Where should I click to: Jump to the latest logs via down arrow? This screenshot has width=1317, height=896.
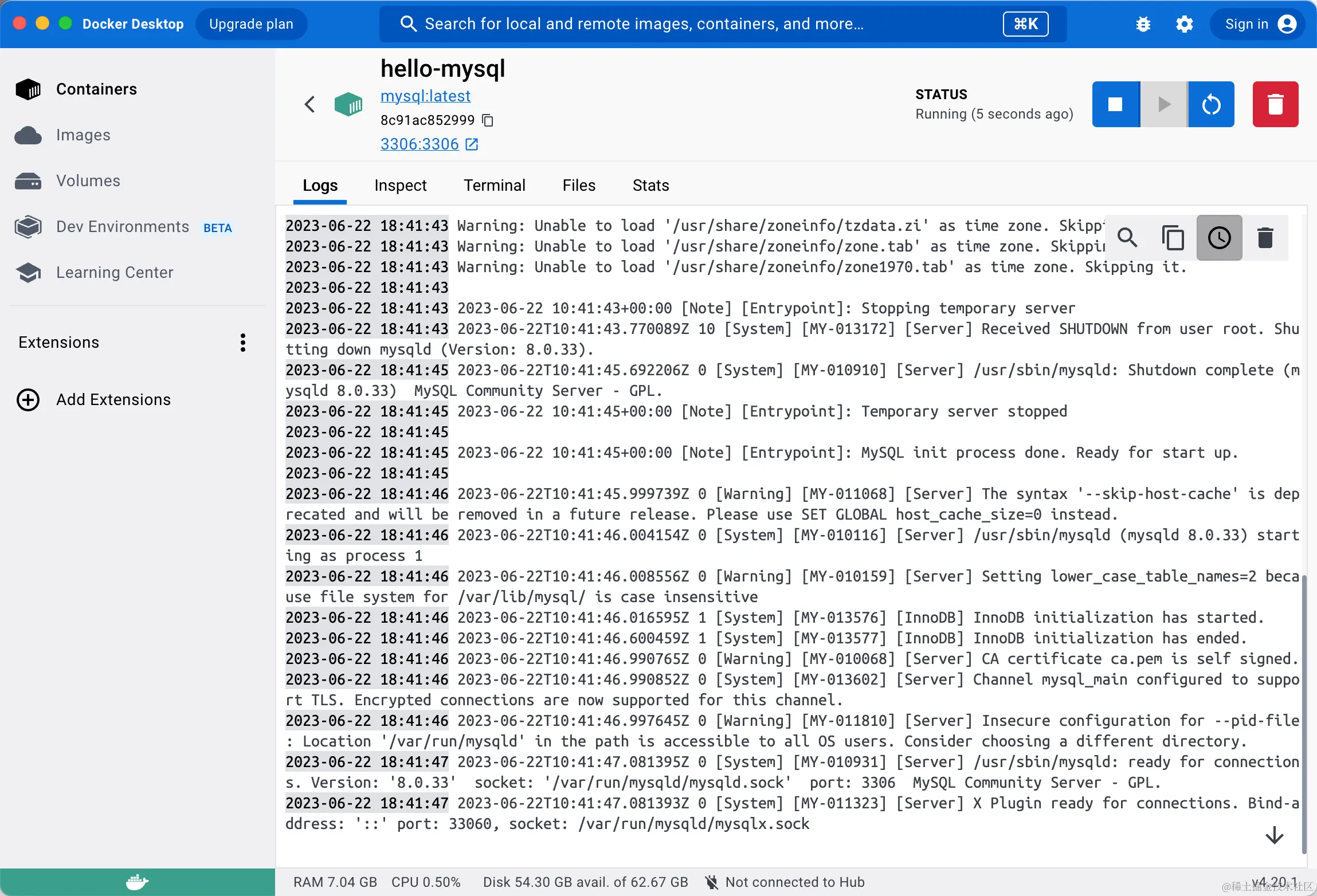(x=1275, y=835)
